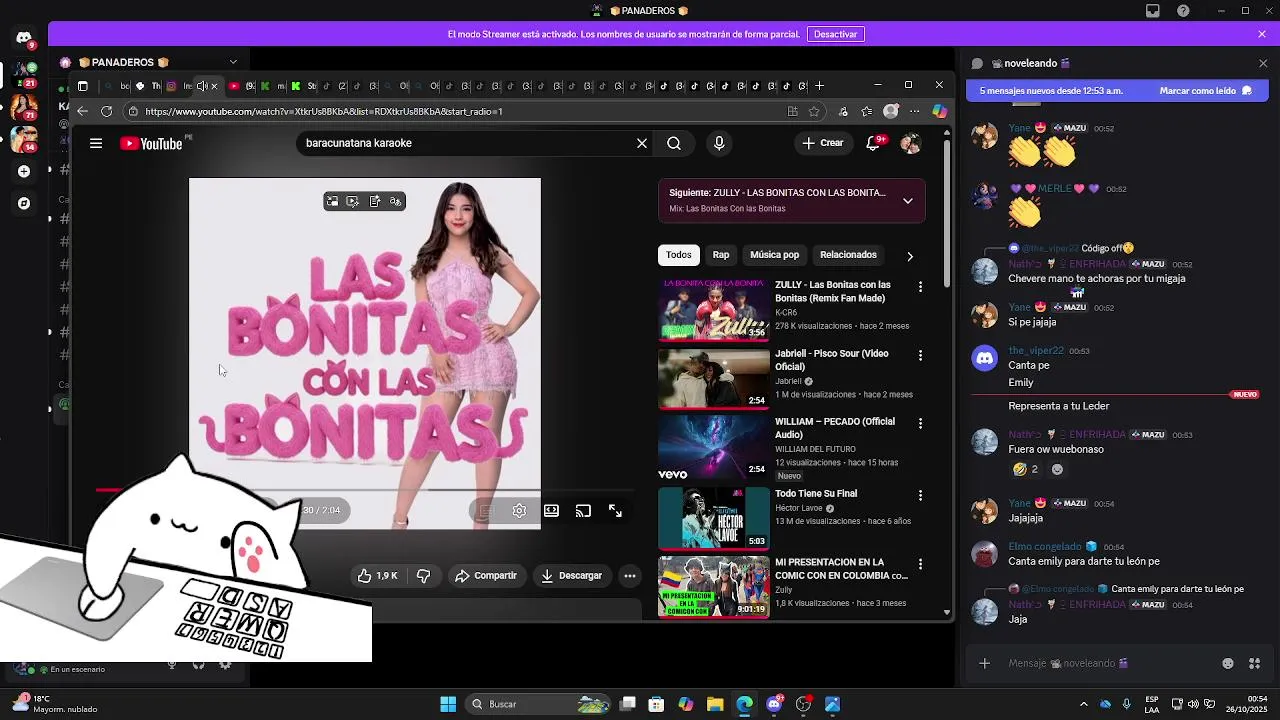Go to the YouTube home logo

151,144
